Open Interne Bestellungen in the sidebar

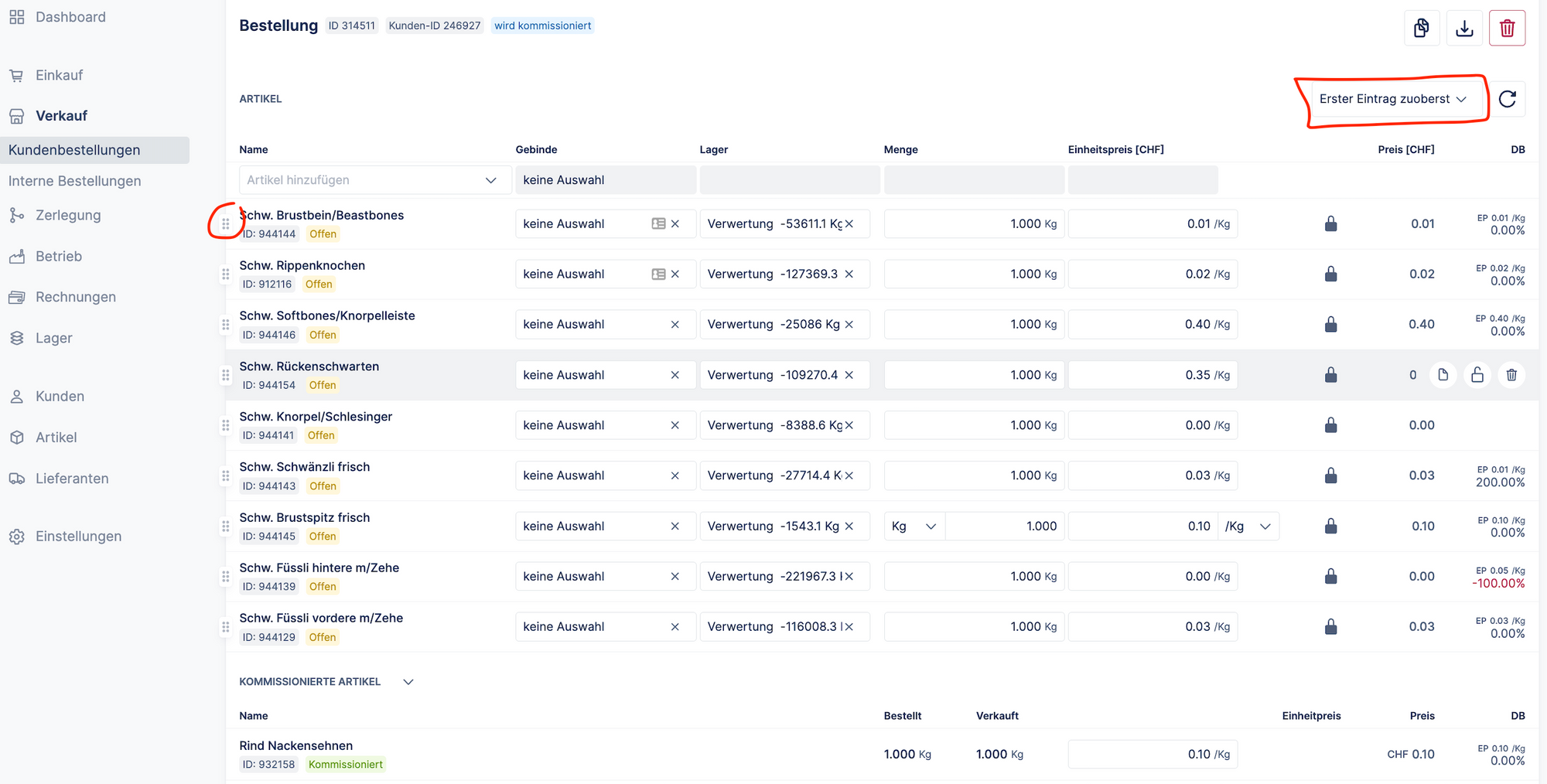[x=75, y=181]
